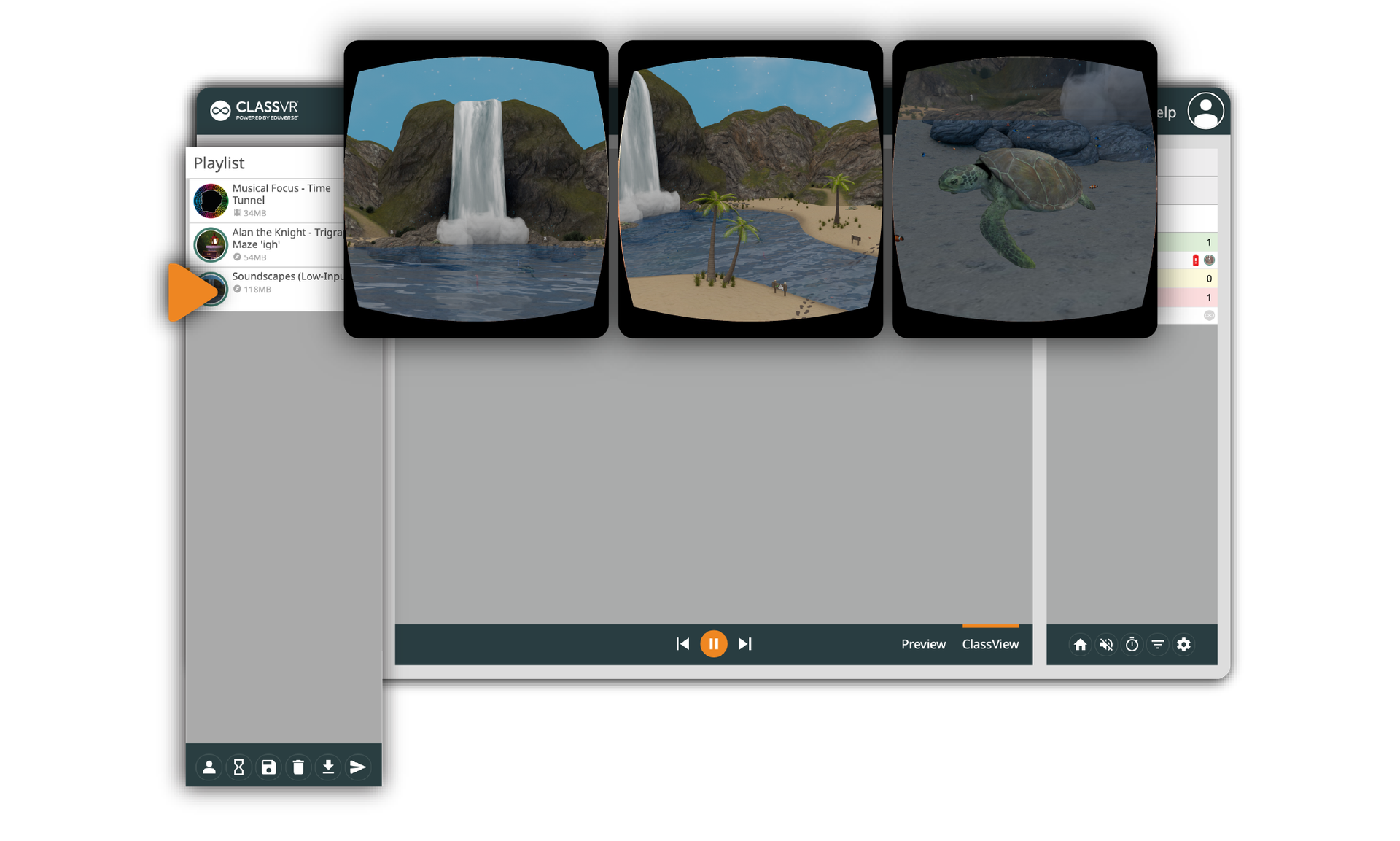
Task: Open the user account profile menu
Action: coord(1205,111)
